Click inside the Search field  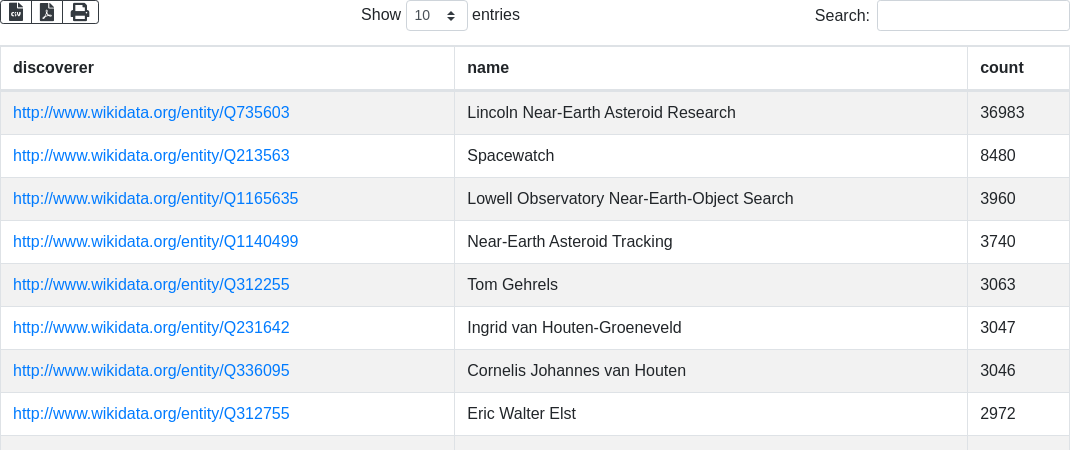(x=972, y=16)
